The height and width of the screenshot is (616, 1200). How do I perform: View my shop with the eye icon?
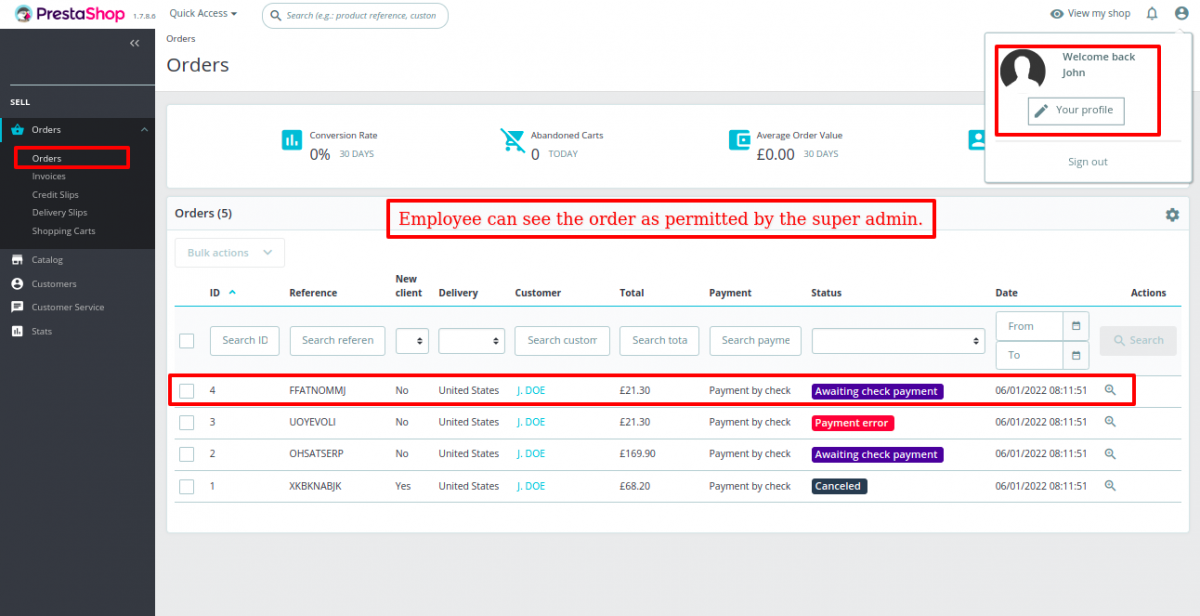tap(1090, 13)
